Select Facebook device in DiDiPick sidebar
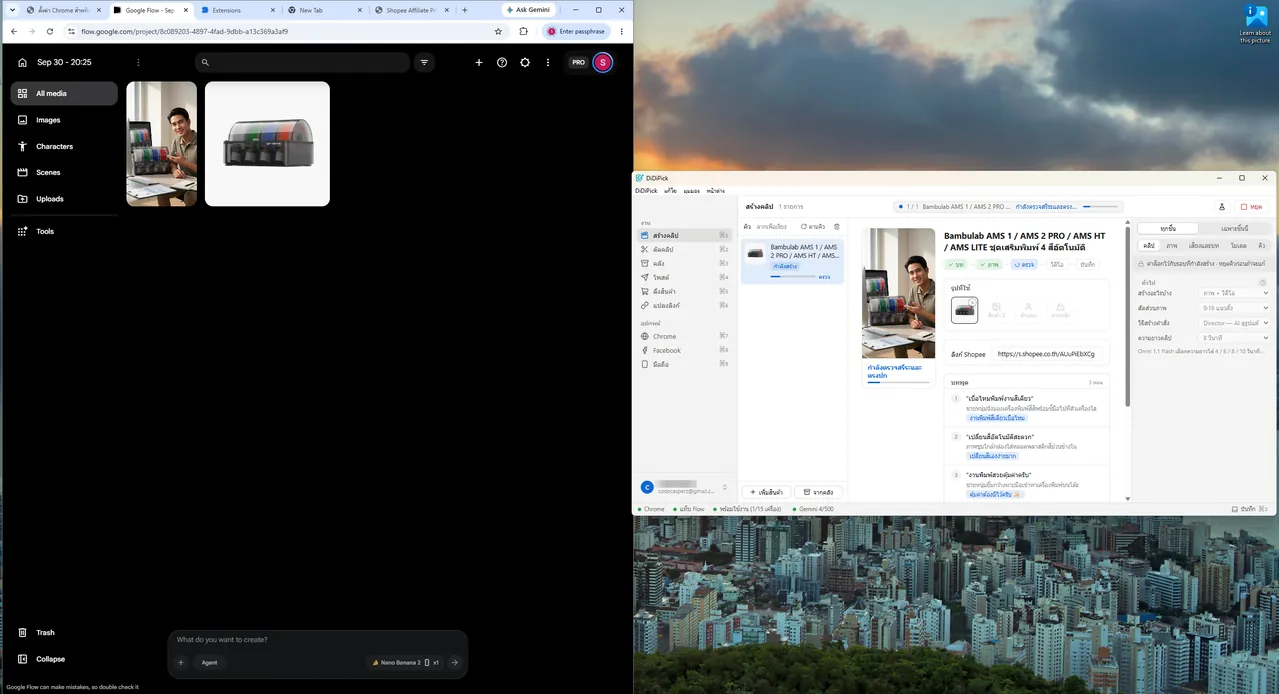The height and width of the screenshot is (694, 1279). coord(687,350)
